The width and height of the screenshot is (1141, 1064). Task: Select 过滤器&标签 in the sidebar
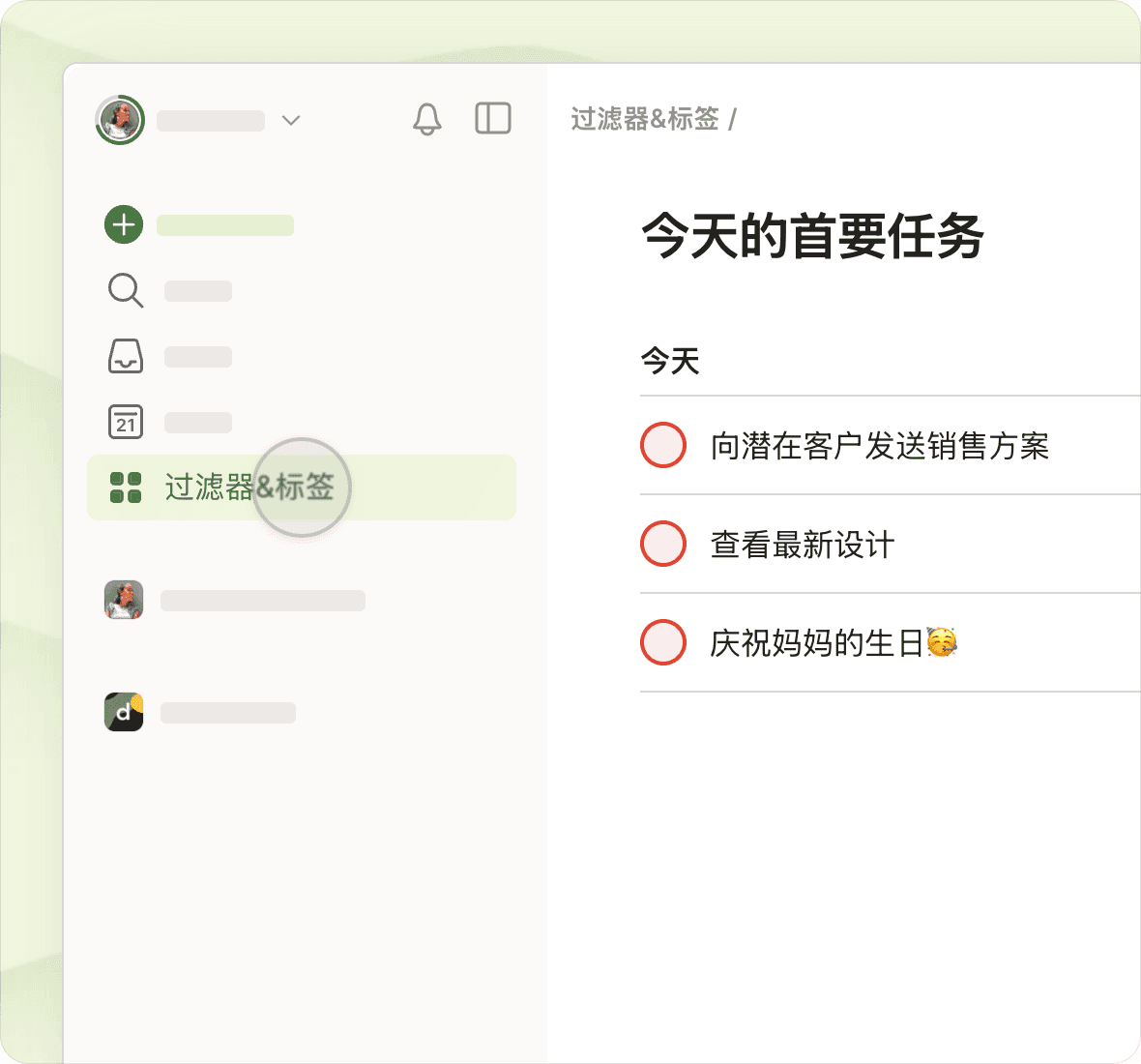coord(249,488)
